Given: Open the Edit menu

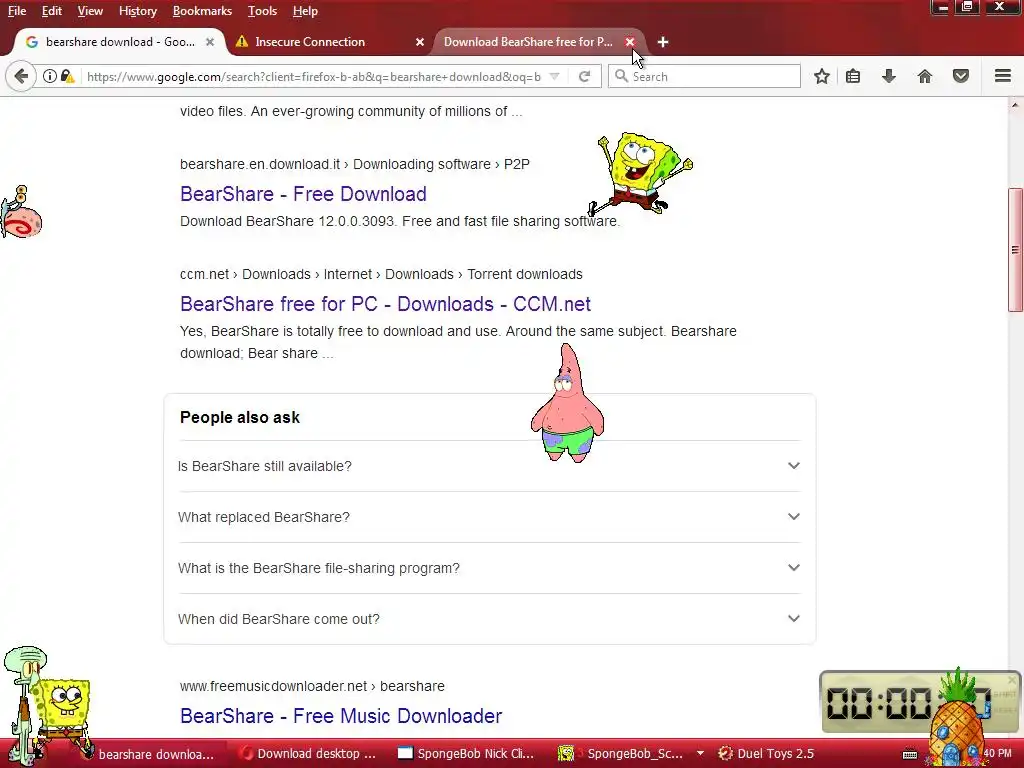Looking at the screenshot, I should [52, 11].
